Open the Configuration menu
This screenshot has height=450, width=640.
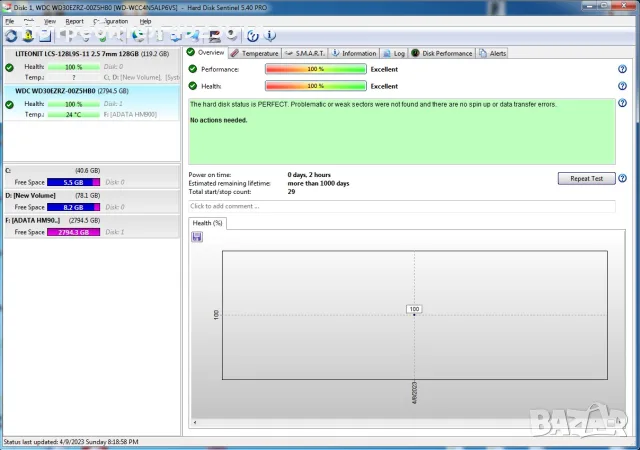[x=111, y=21]
